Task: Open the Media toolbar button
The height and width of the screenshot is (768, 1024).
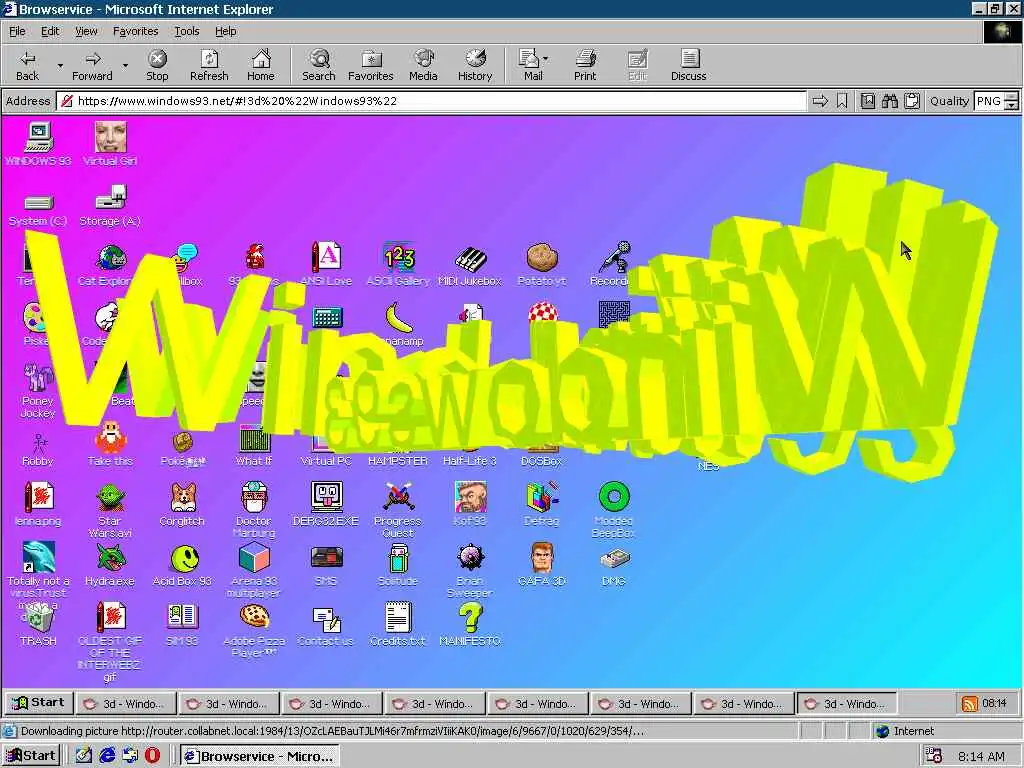Action: (423, 65)
